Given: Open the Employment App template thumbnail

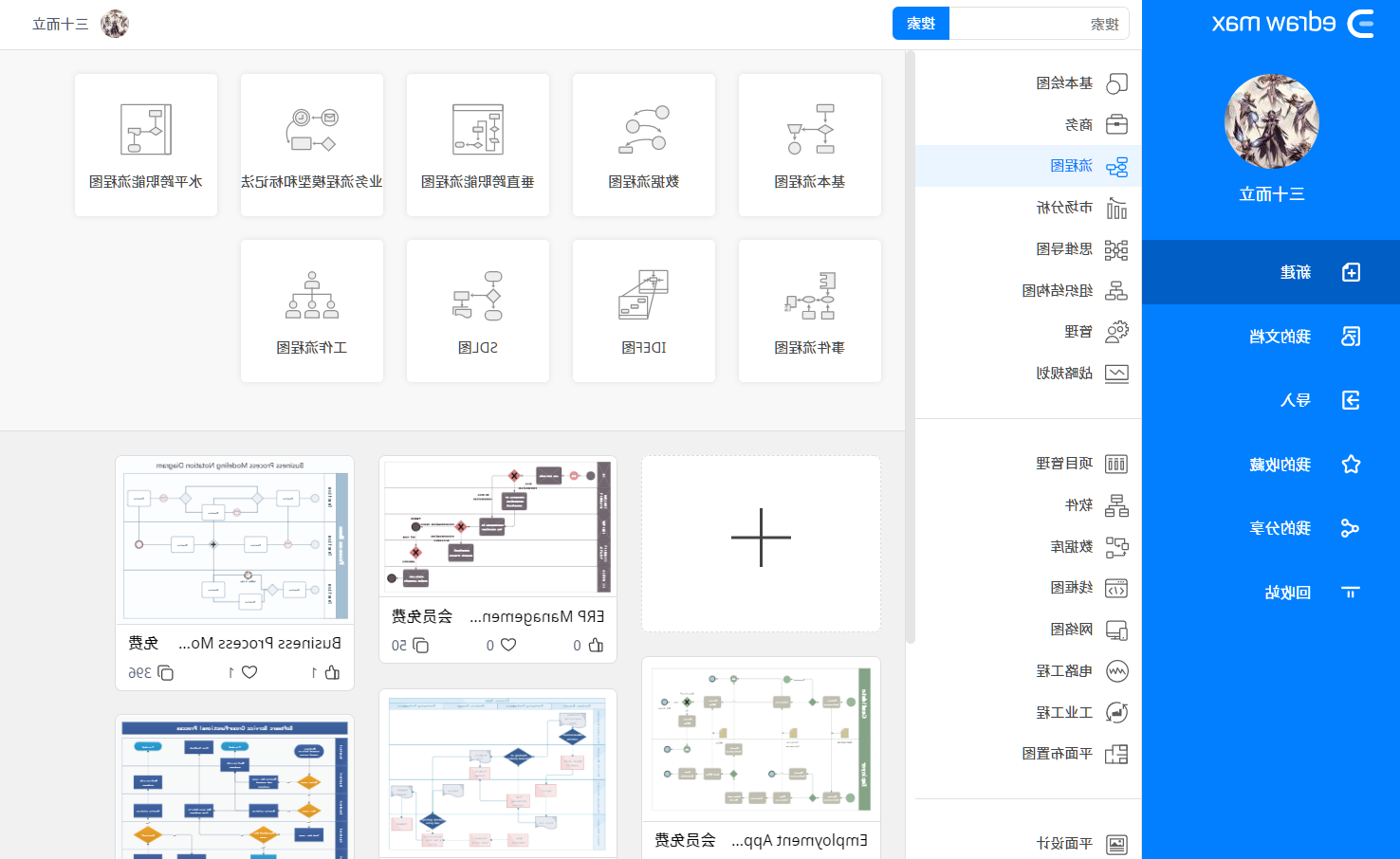Looking at the screenshot, I should [761, 740].
